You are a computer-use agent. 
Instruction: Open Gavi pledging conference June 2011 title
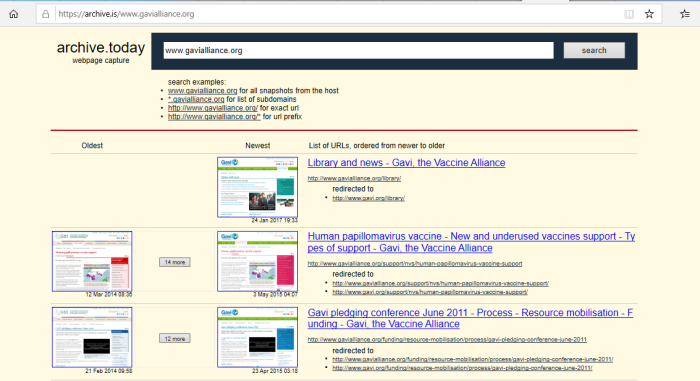point(470,318)
